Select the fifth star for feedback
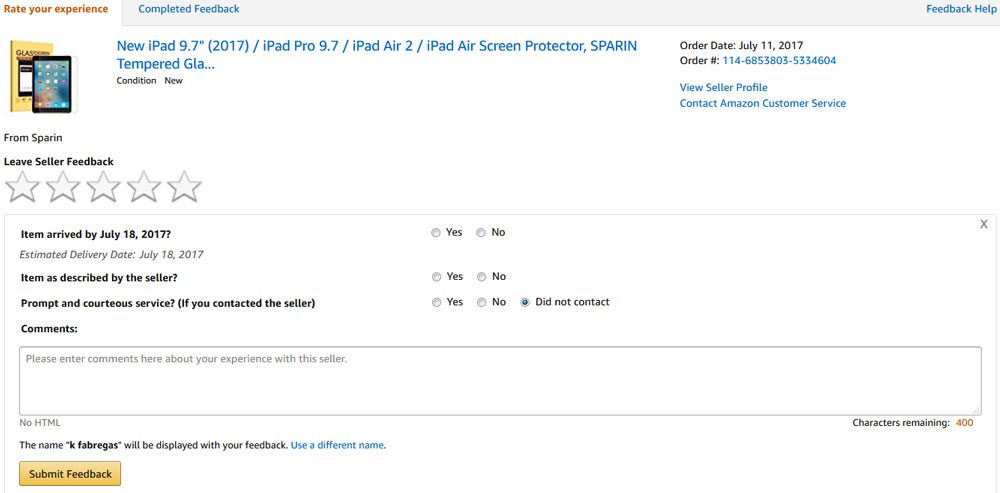The height and width of the screenshot is (493, 1000). (x=184, y=186)
